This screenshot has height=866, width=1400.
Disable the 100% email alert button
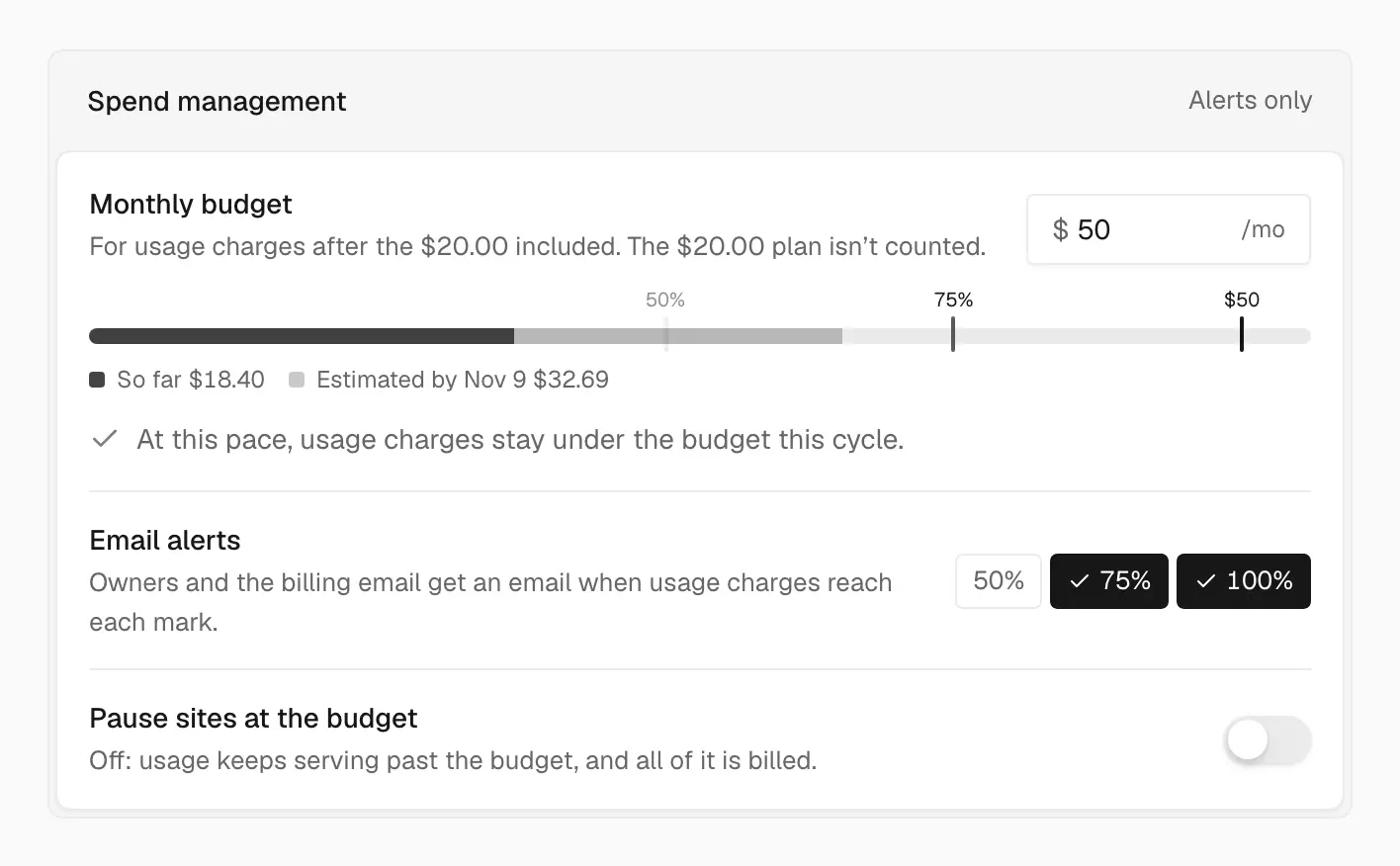pos(1243,581)
